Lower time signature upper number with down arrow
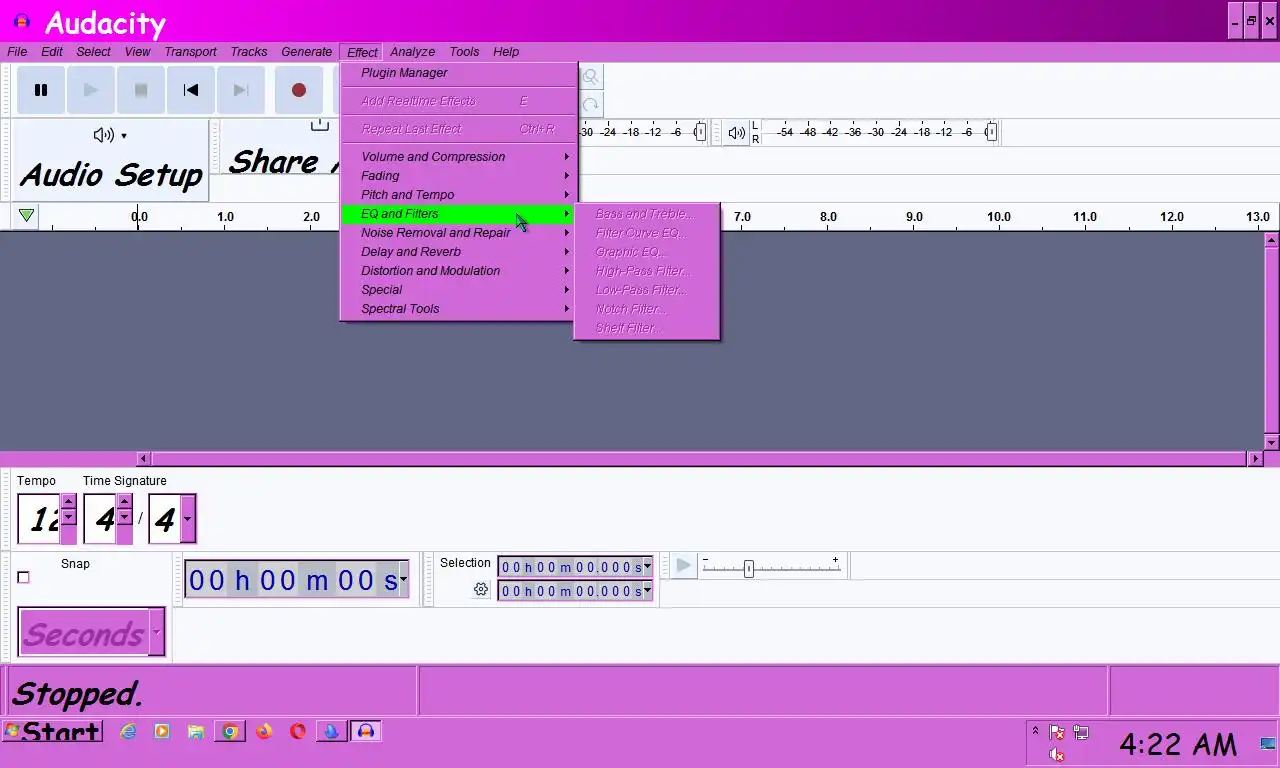Image resolution: width=1280 pixels, height=768 pixels. [x=124, y=517]
